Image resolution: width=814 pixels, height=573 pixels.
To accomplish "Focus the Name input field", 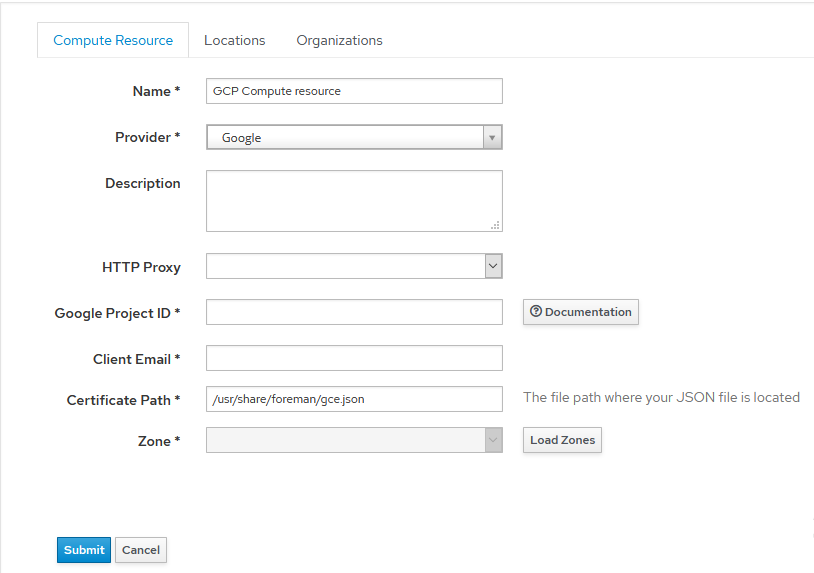I will pos(354,91).
